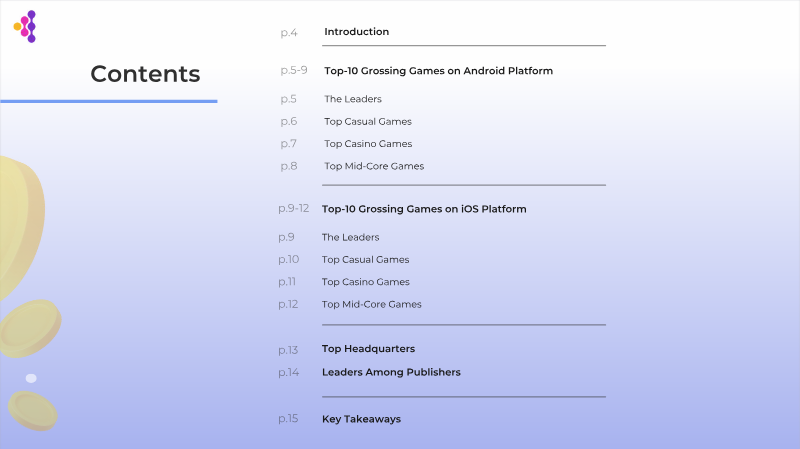Open Top Mid-Core Games on page 8
This screenshot has height=449, width=800.
point(373,166)
